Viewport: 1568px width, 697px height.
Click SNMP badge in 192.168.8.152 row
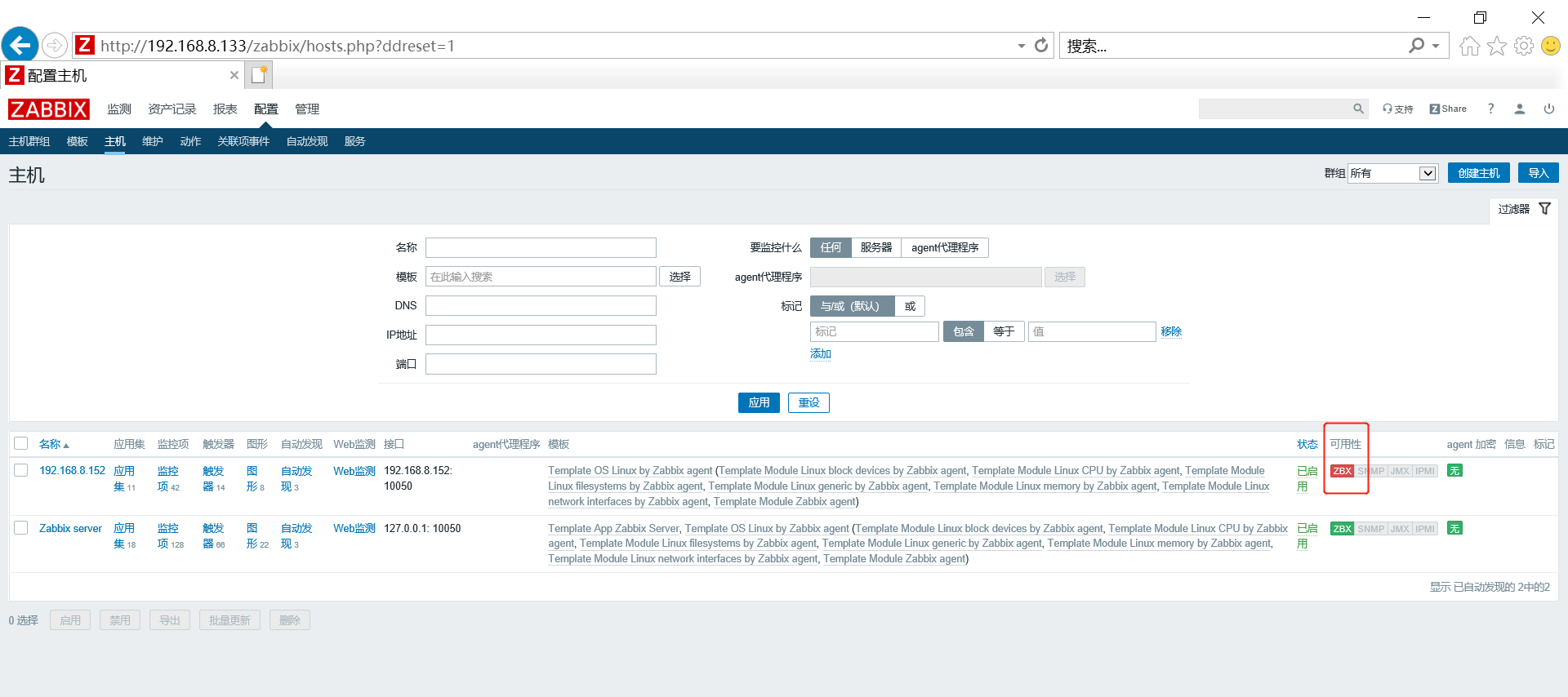[1370, 471]
